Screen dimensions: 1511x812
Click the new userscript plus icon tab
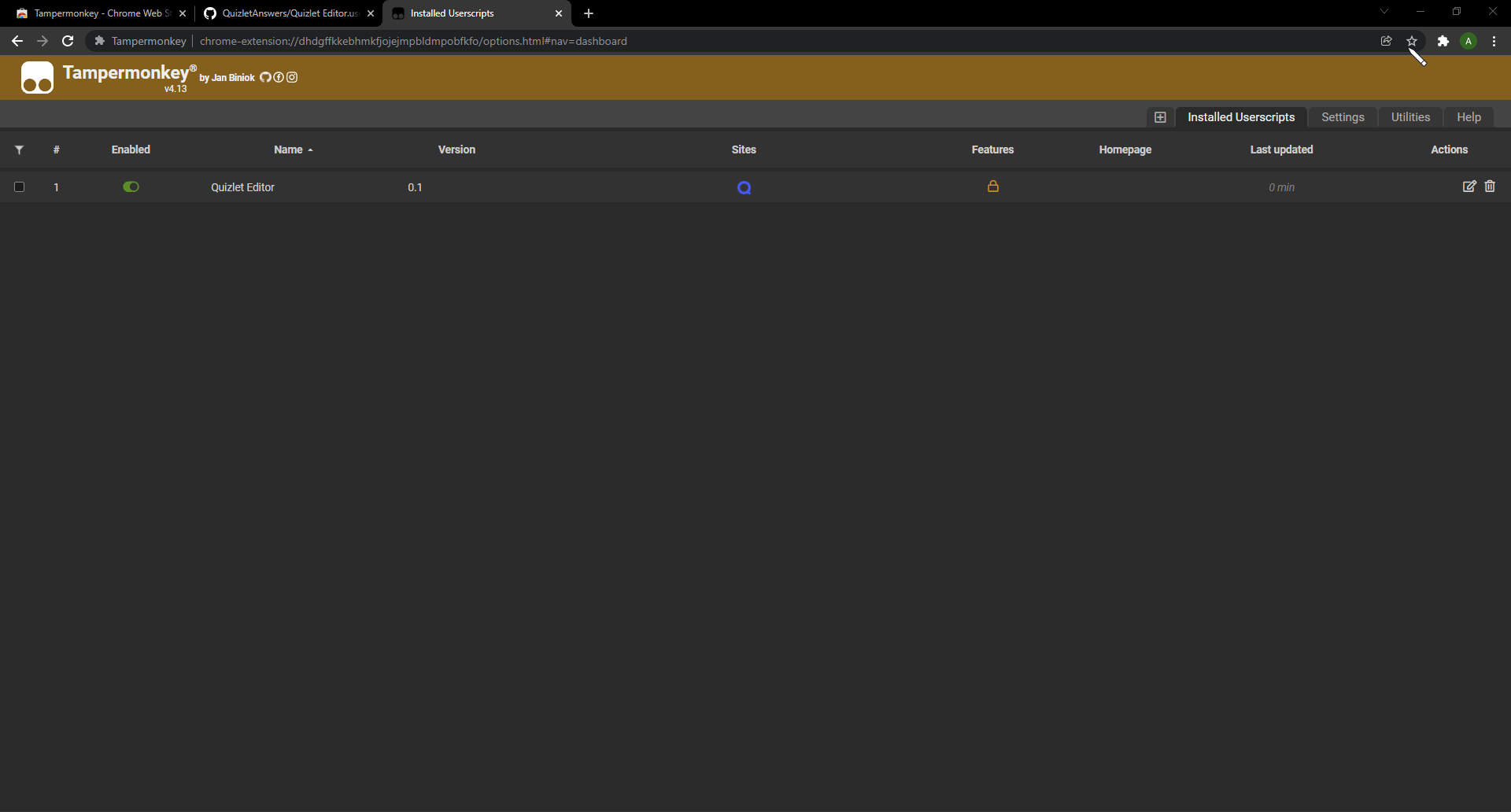click(x=1160, y=117)
